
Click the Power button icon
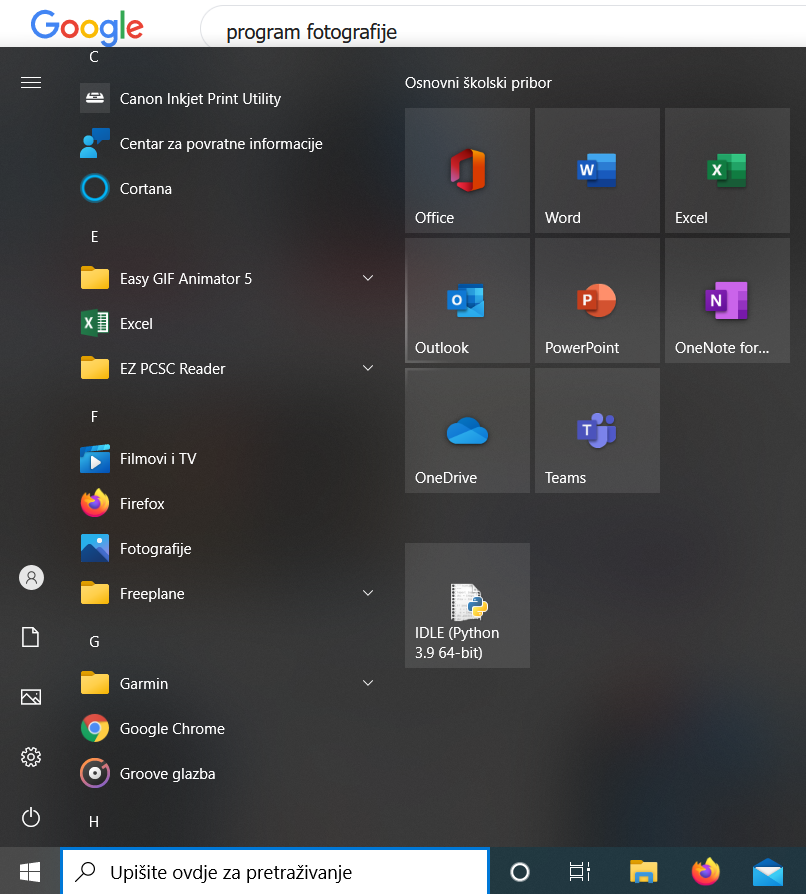(x=31, y=817)
